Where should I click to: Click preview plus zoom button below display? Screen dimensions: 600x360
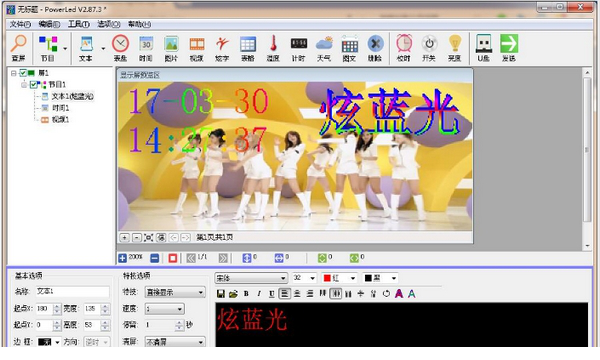point(124,238)
